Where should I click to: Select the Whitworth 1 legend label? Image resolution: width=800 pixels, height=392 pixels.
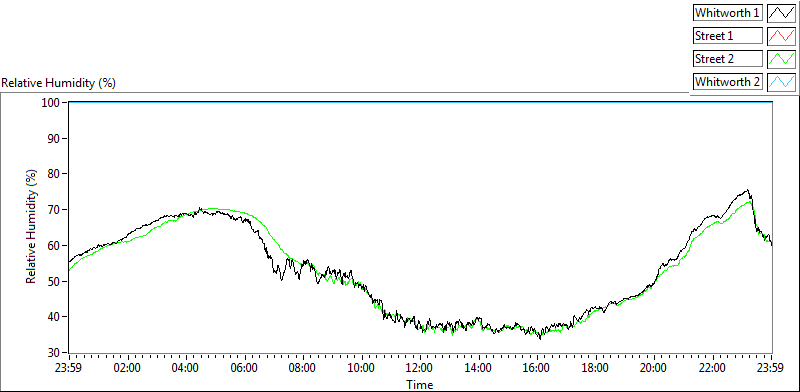(727, 13)
